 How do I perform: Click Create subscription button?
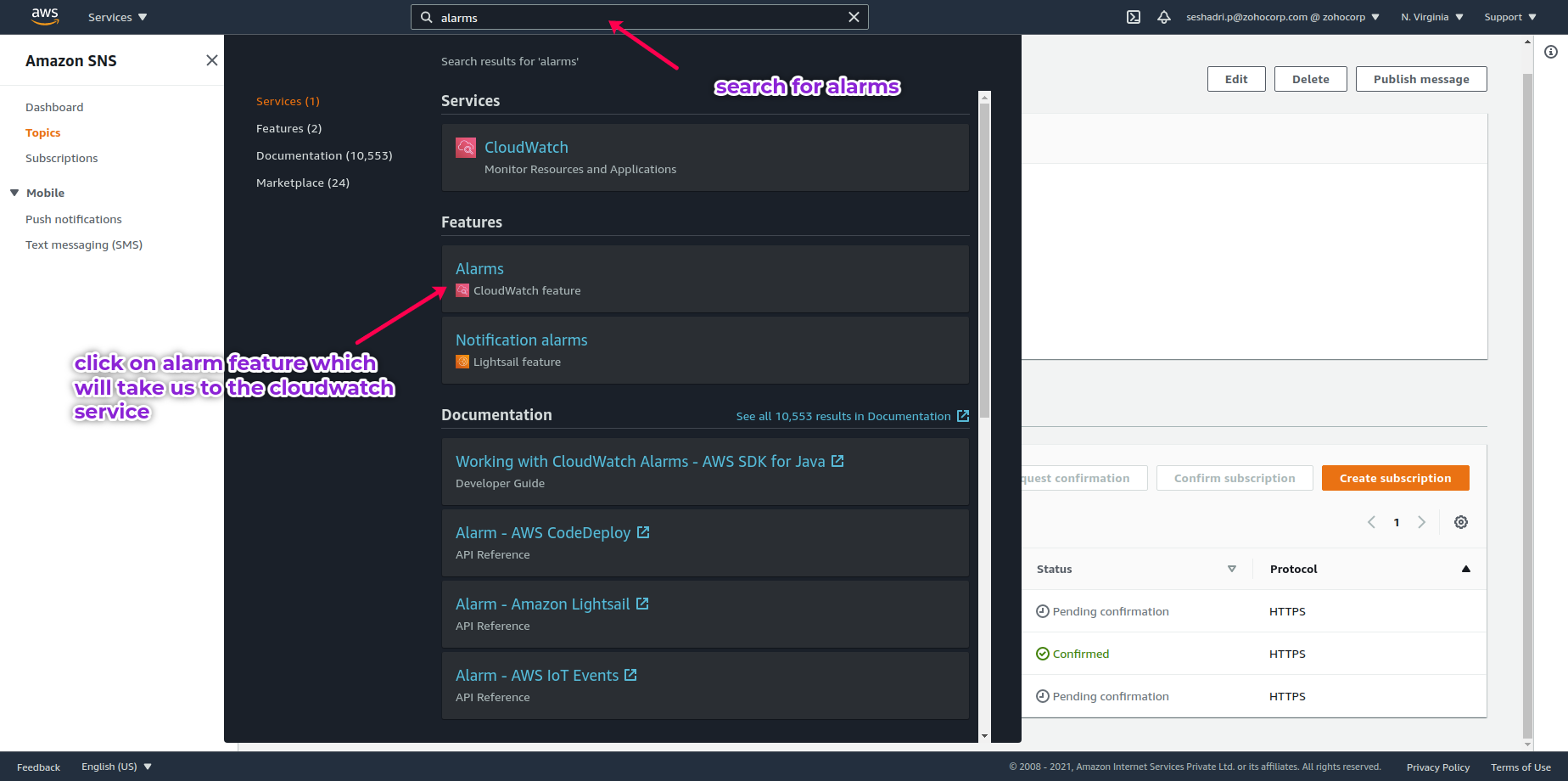pyautogui.click(x=1396, y=478)
